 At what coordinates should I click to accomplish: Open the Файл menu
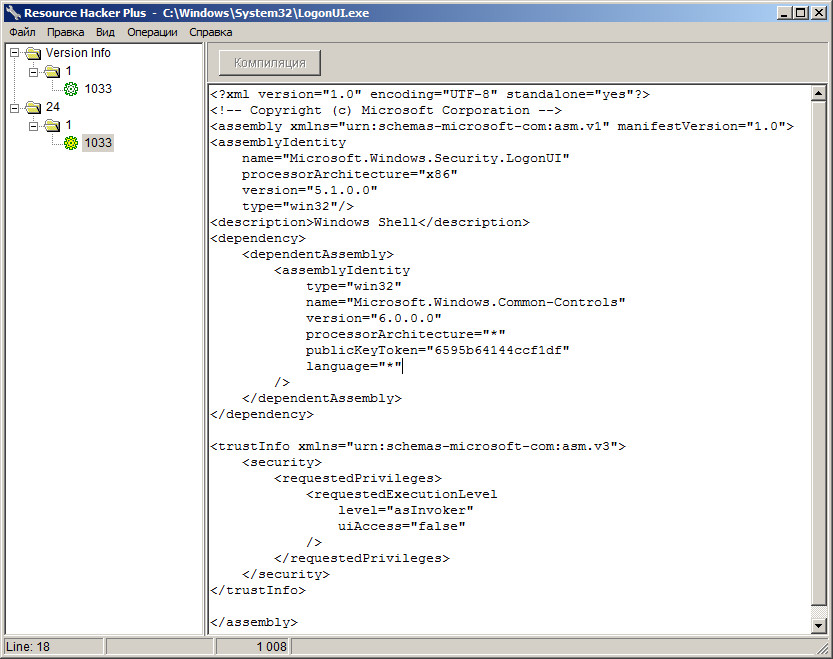pyautogui.click(x=22, y=32)
